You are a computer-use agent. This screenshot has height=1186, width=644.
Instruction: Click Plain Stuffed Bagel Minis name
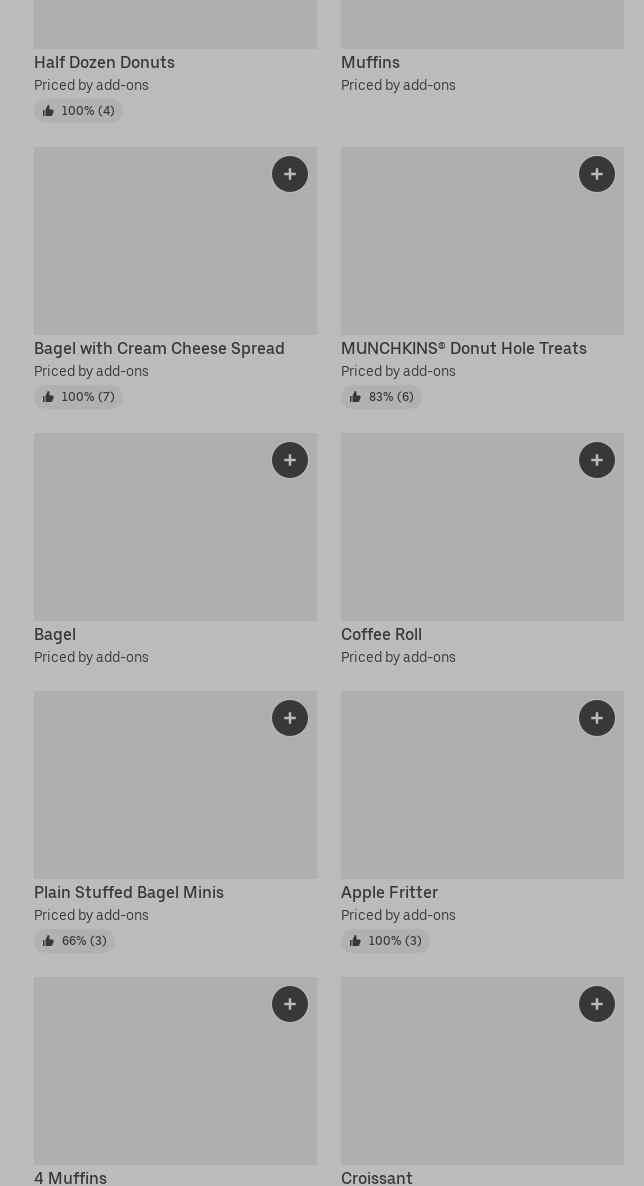[129, 892]
